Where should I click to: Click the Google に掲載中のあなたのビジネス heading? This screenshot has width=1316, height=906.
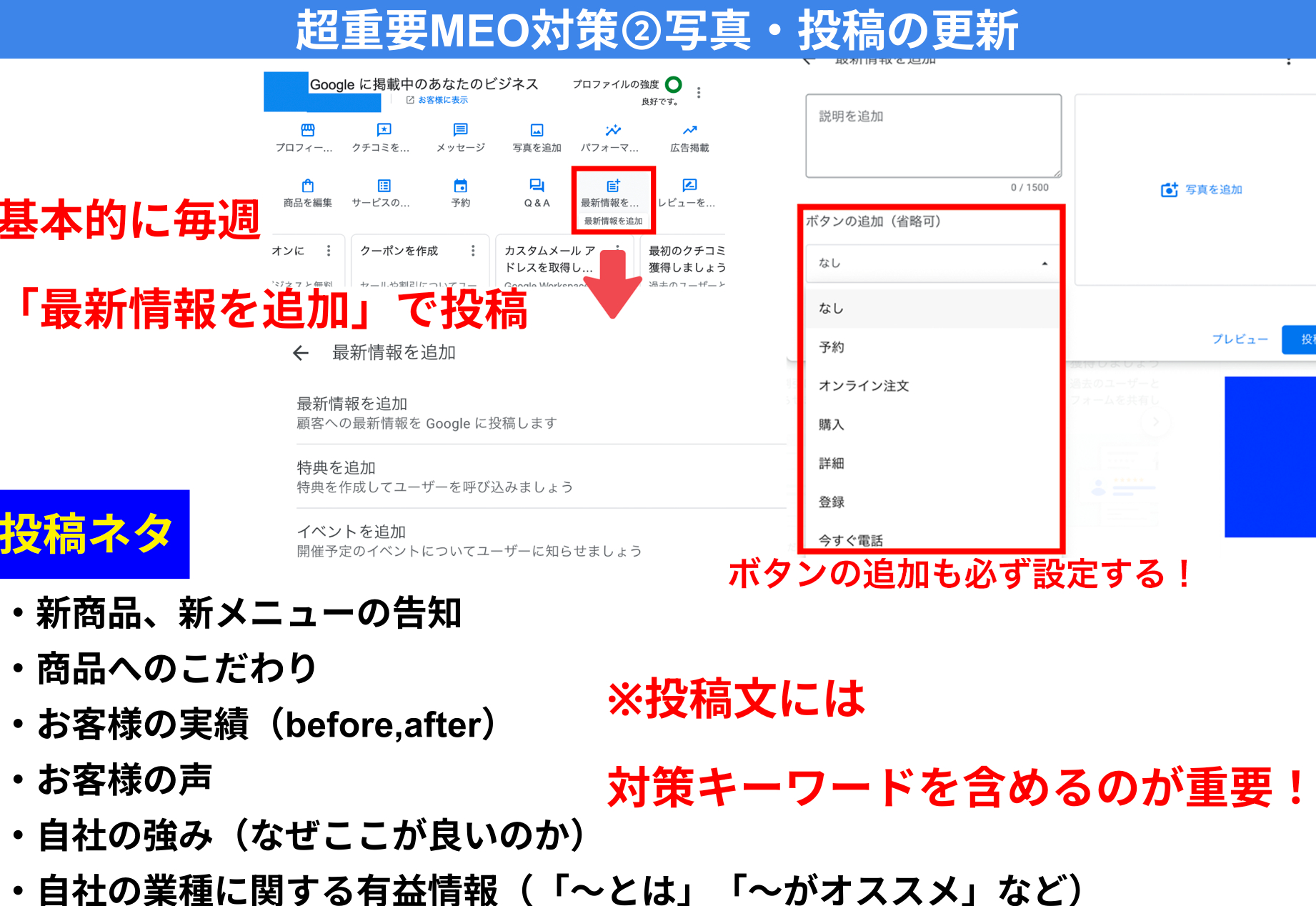(424, 84)
